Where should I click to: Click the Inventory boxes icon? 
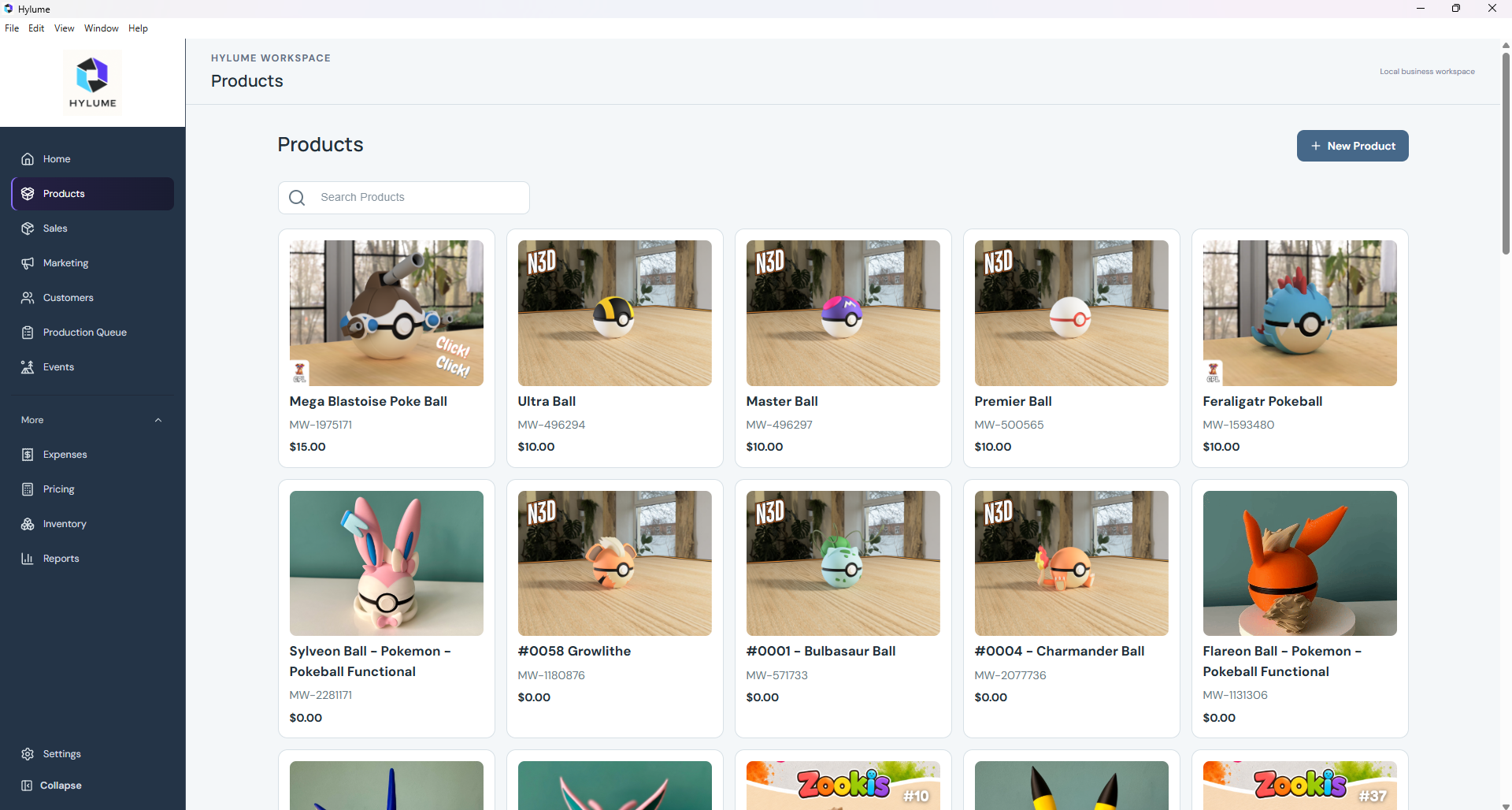pyautogui.click(x=28, y=524)
